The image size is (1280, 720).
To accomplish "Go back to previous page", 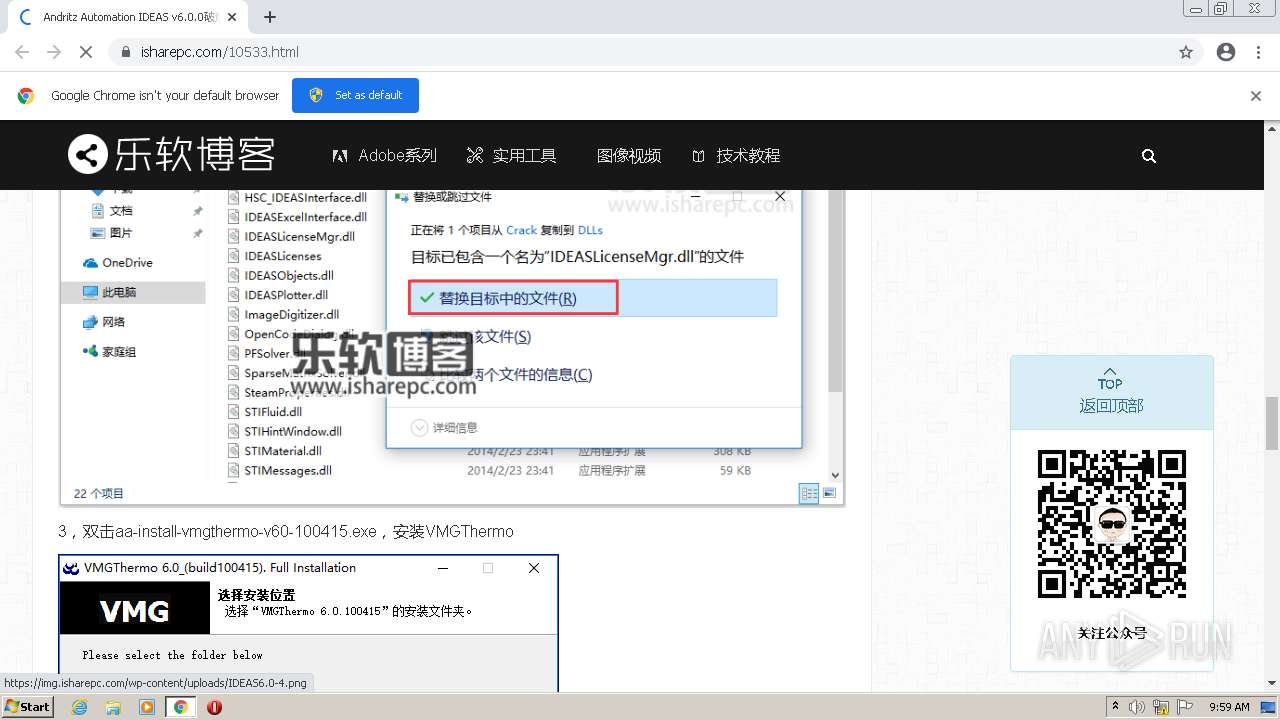I will pos(22,52).
